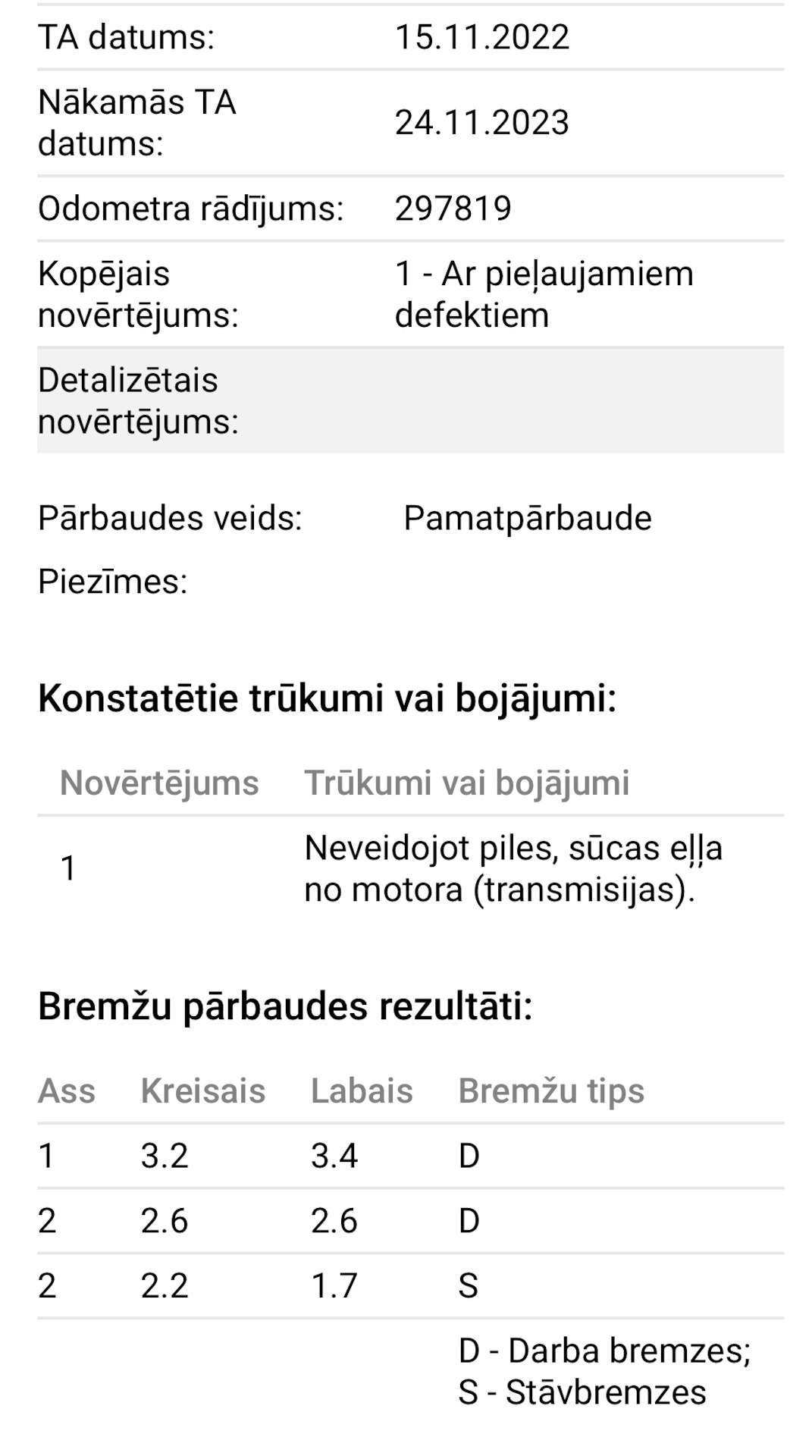Tap the oil leak defect description
The height and width of the screenshot is (1456, 812).
point(513,868)
